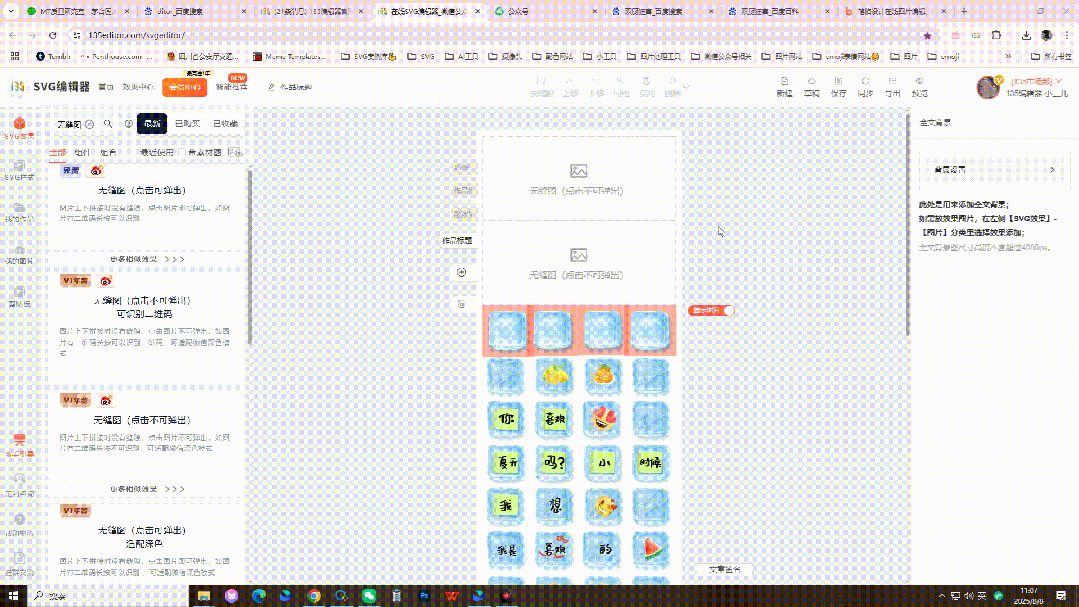
Task: Open the 智能排版 link with NEW badge
Action: click(231, 87)
